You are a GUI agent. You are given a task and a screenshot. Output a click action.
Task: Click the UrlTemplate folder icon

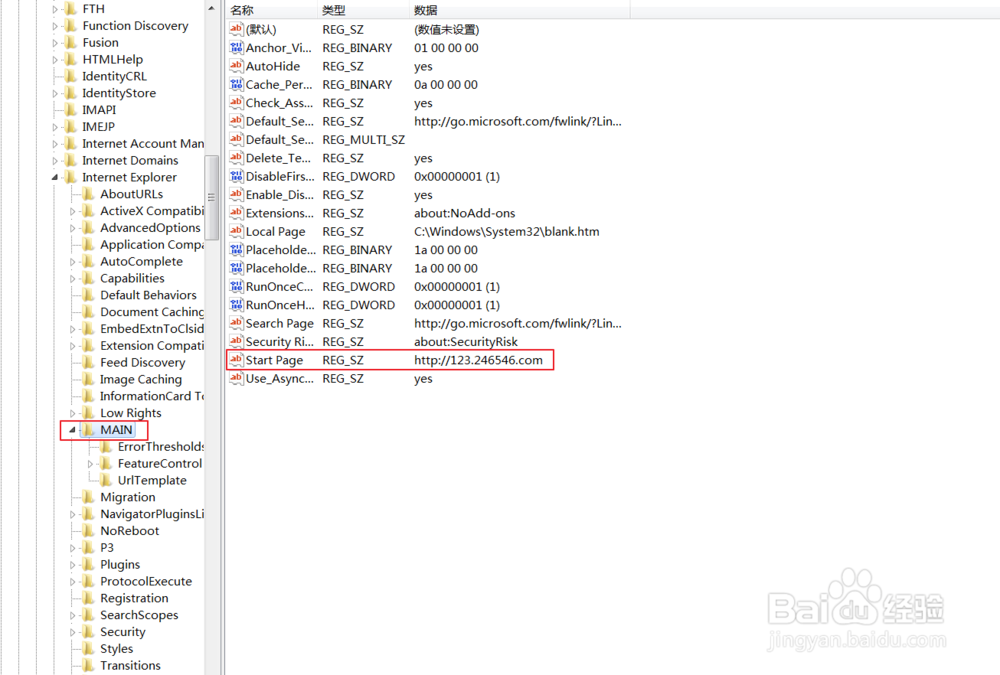coord(107,480)
